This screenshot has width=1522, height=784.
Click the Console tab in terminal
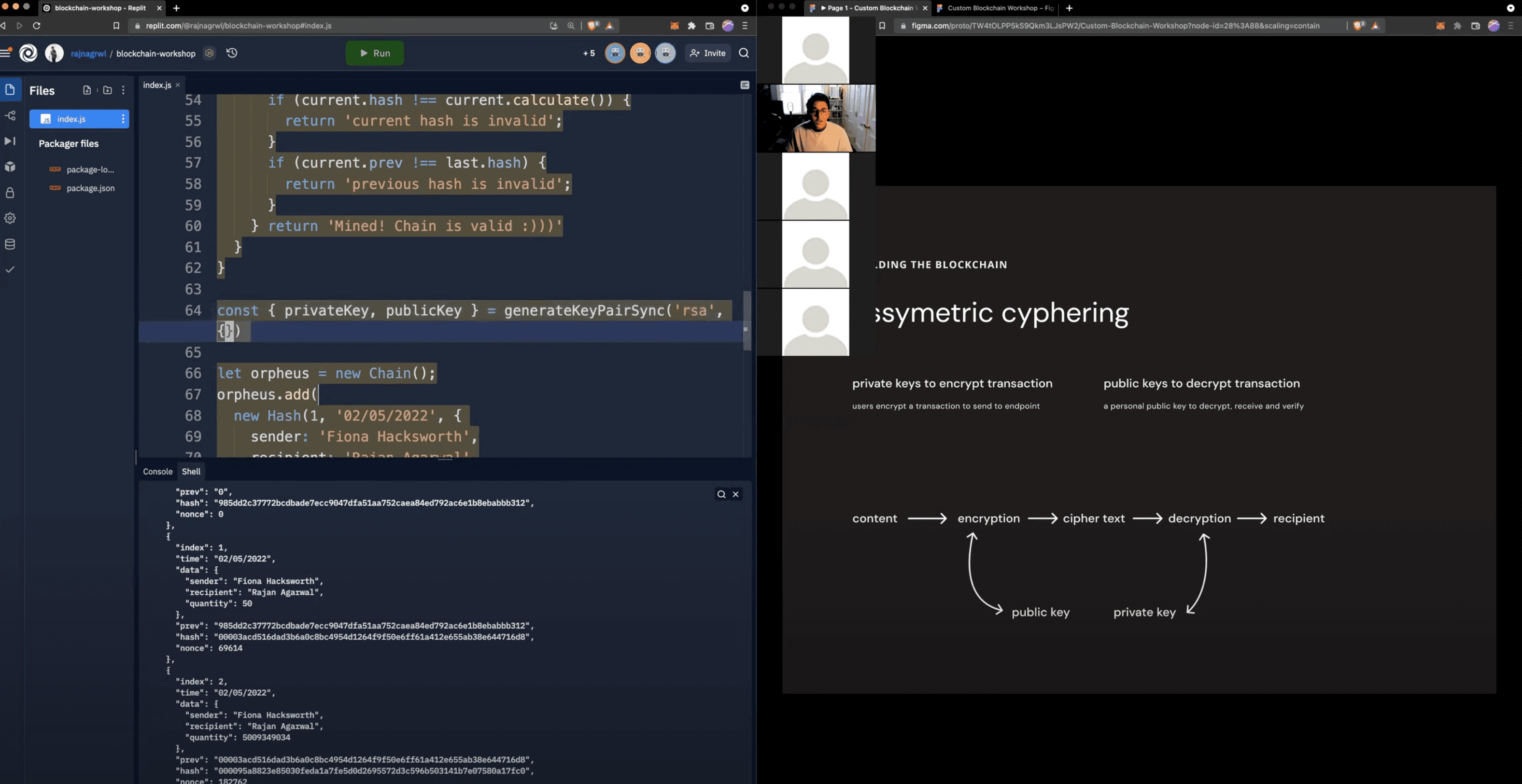(157, 472)
